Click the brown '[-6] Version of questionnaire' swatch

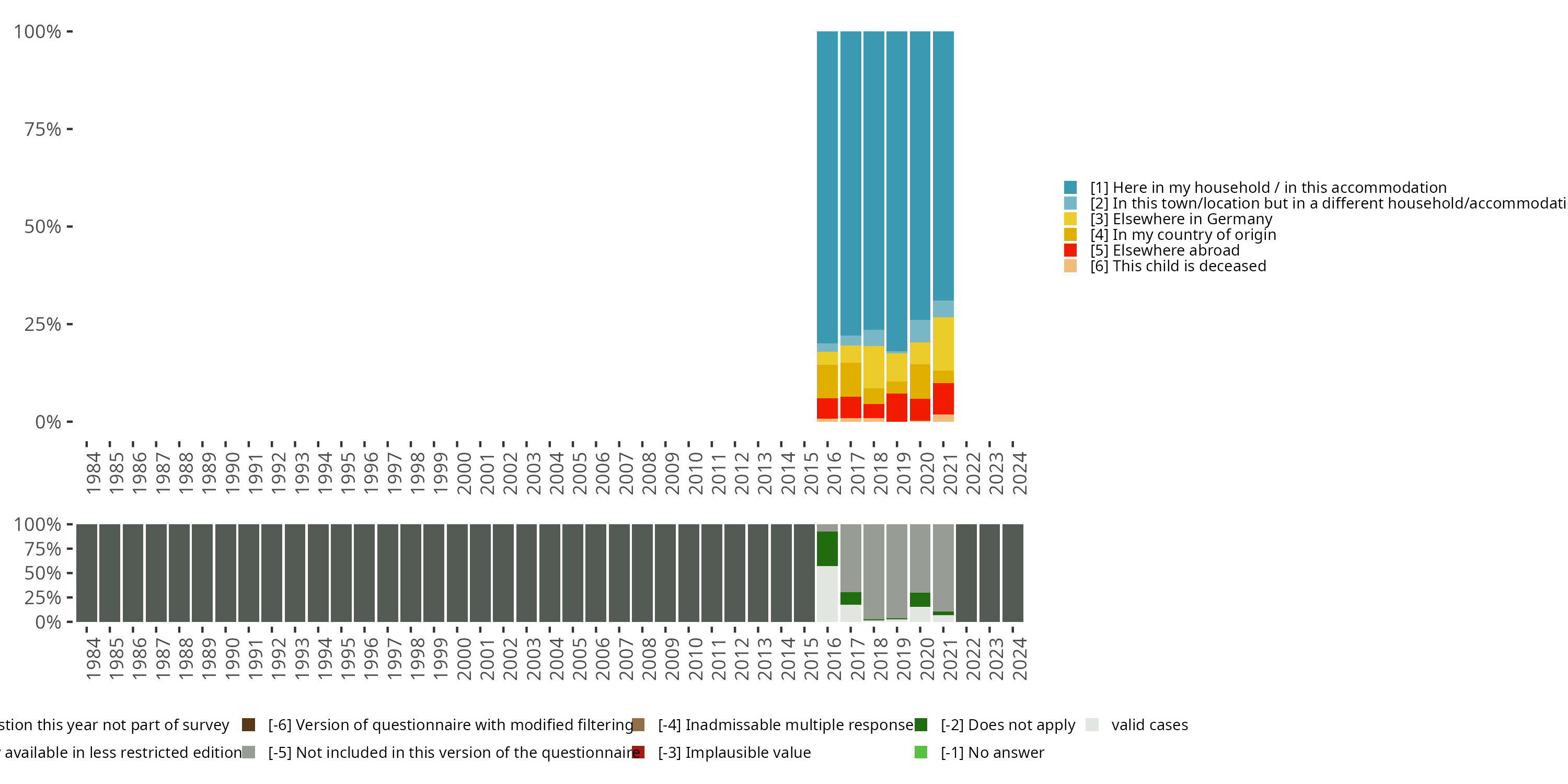click(x=248, y=724)
